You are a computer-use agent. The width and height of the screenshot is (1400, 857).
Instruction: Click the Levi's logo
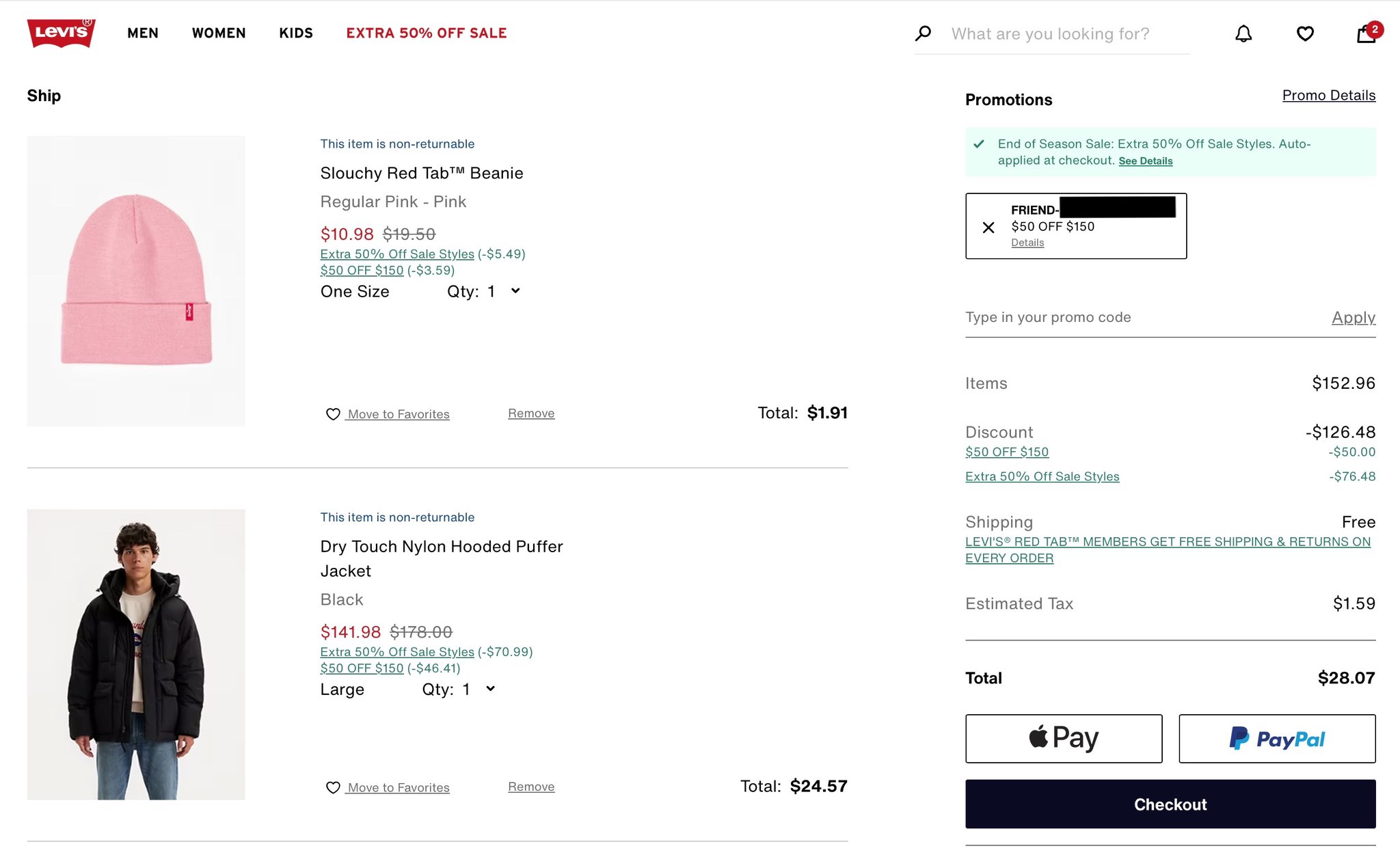(x=61, y=33)
